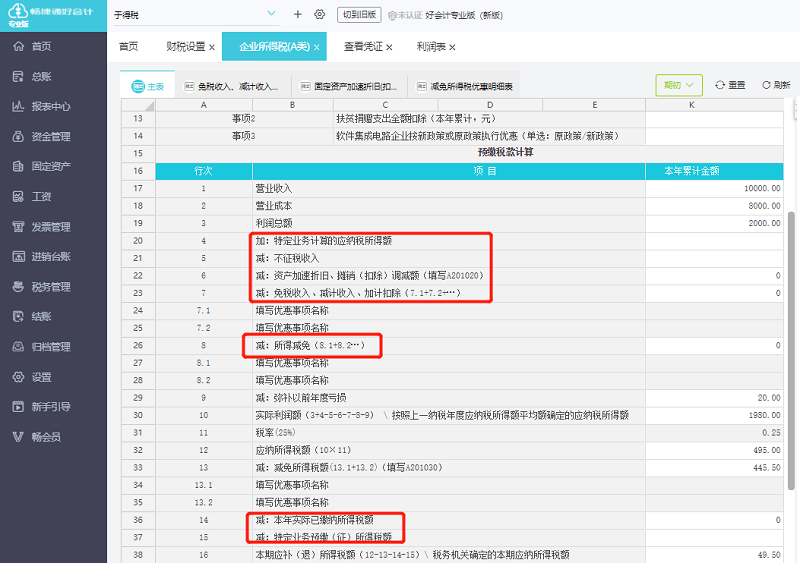Click the 刷新 refresh icon

pos(766,85)
